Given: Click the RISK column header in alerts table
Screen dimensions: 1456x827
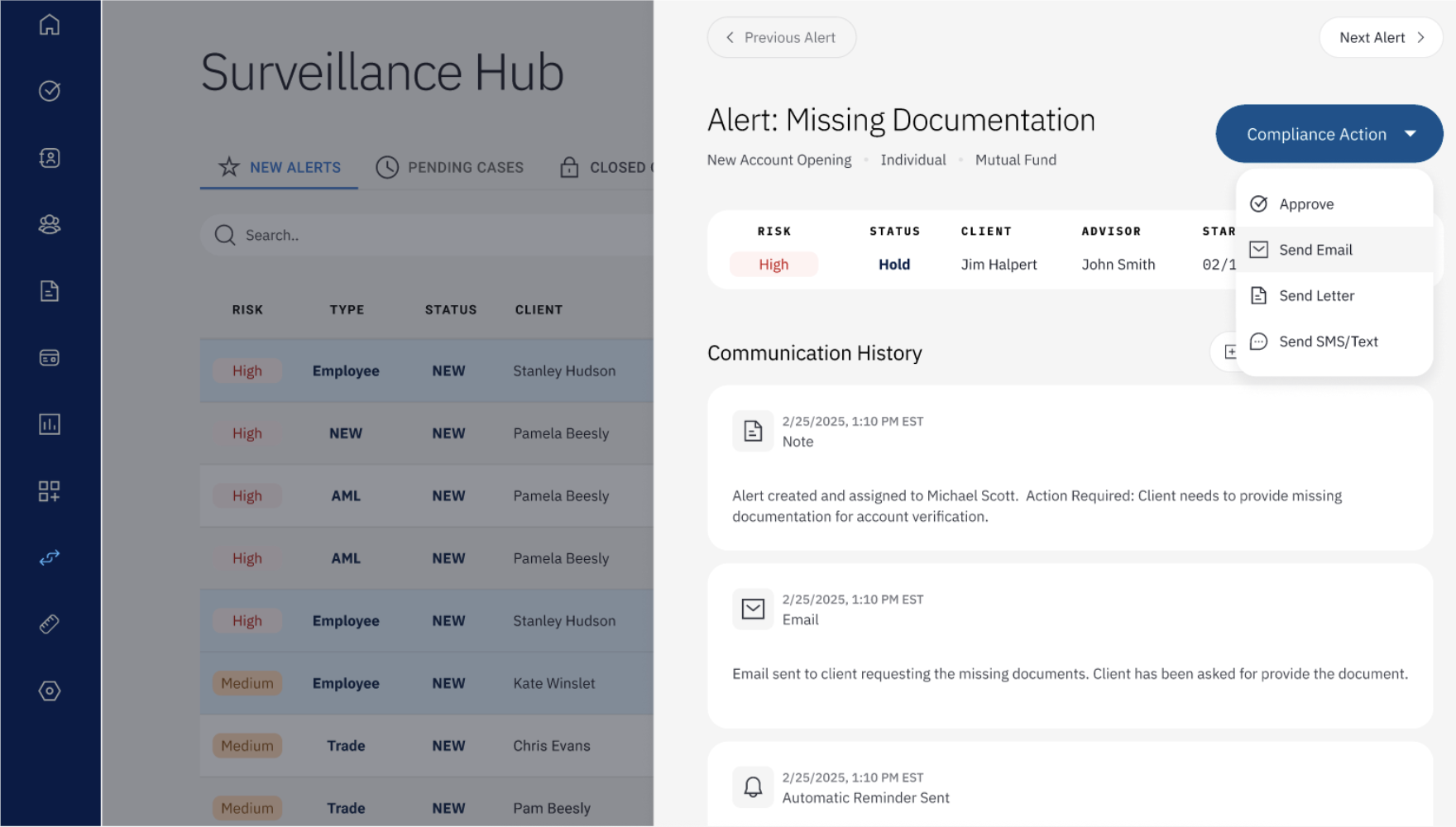Looking at the screenshot, I should [x=247, y=310].
